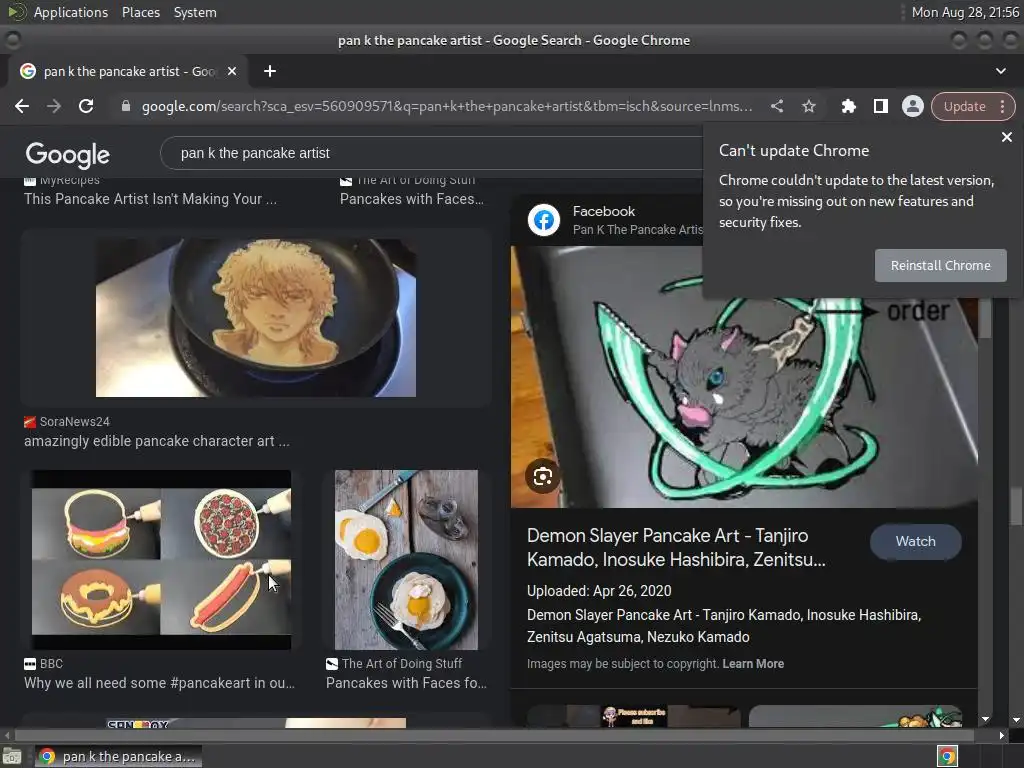Viewport: 1024px width, 768px height.
Task: Open Chrome Update menu button
Action: point(972,106)
